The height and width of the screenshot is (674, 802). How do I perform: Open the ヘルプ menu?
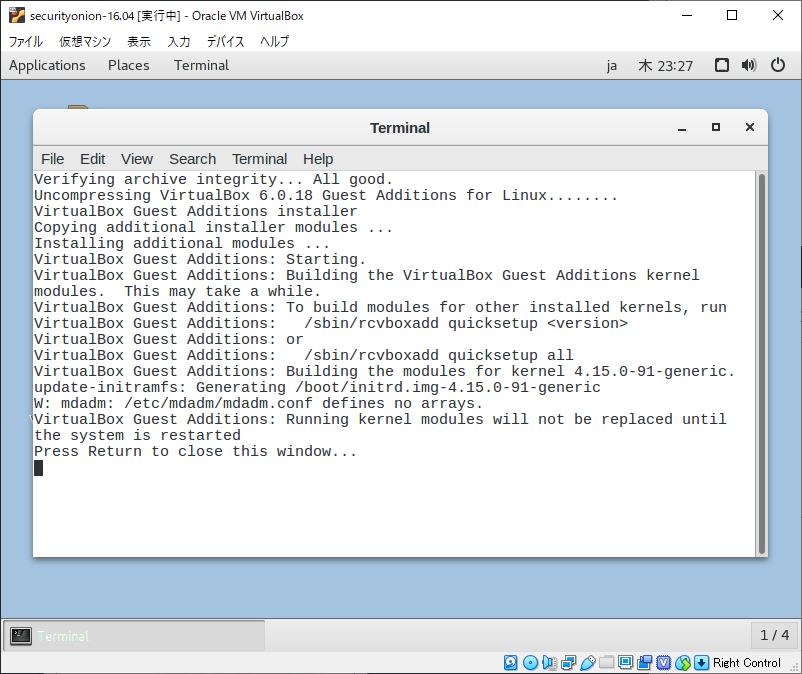coord(275,41)
